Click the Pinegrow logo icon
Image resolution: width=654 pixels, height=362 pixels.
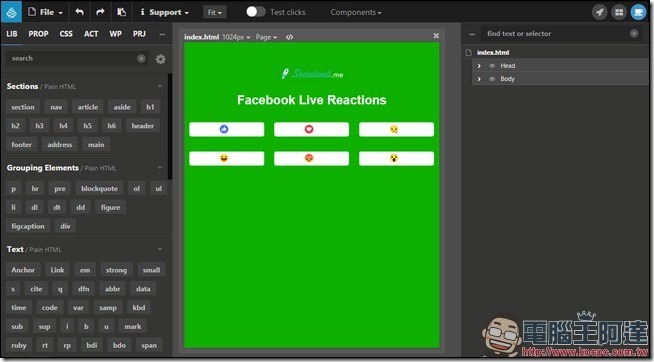(11, 12)
